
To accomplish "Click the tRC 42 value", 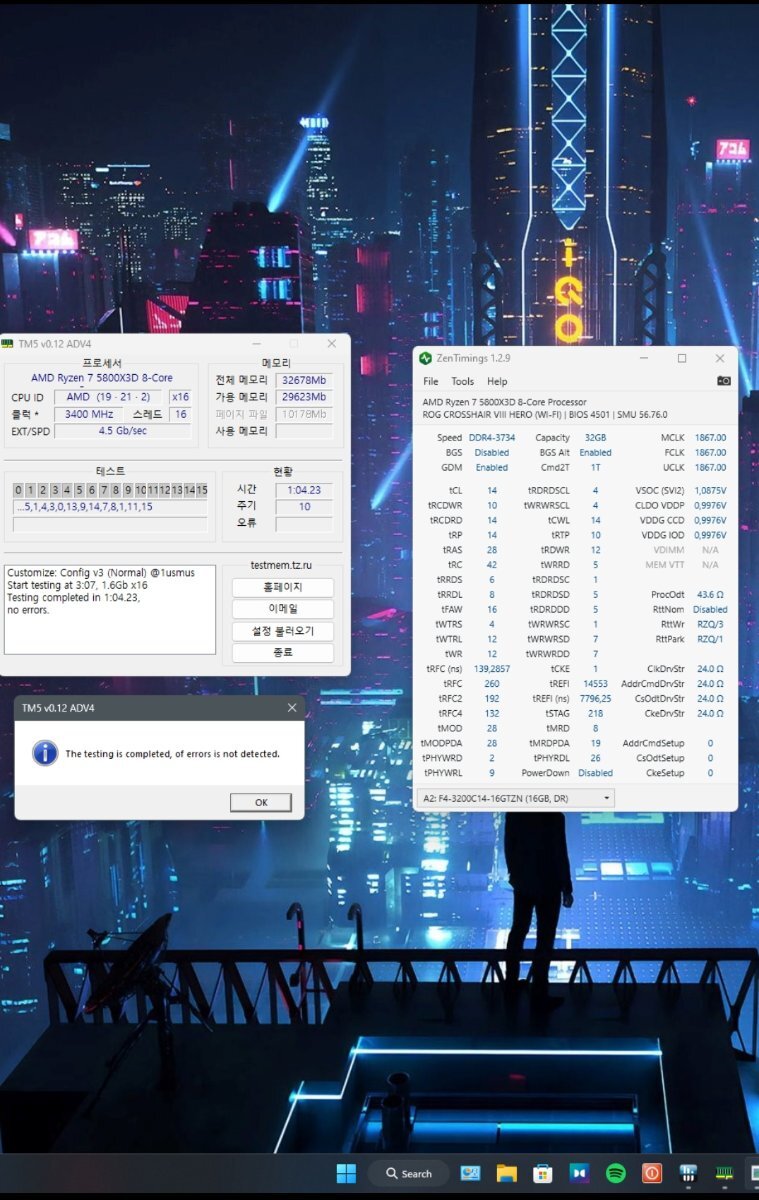I will [x=492, y=565].
